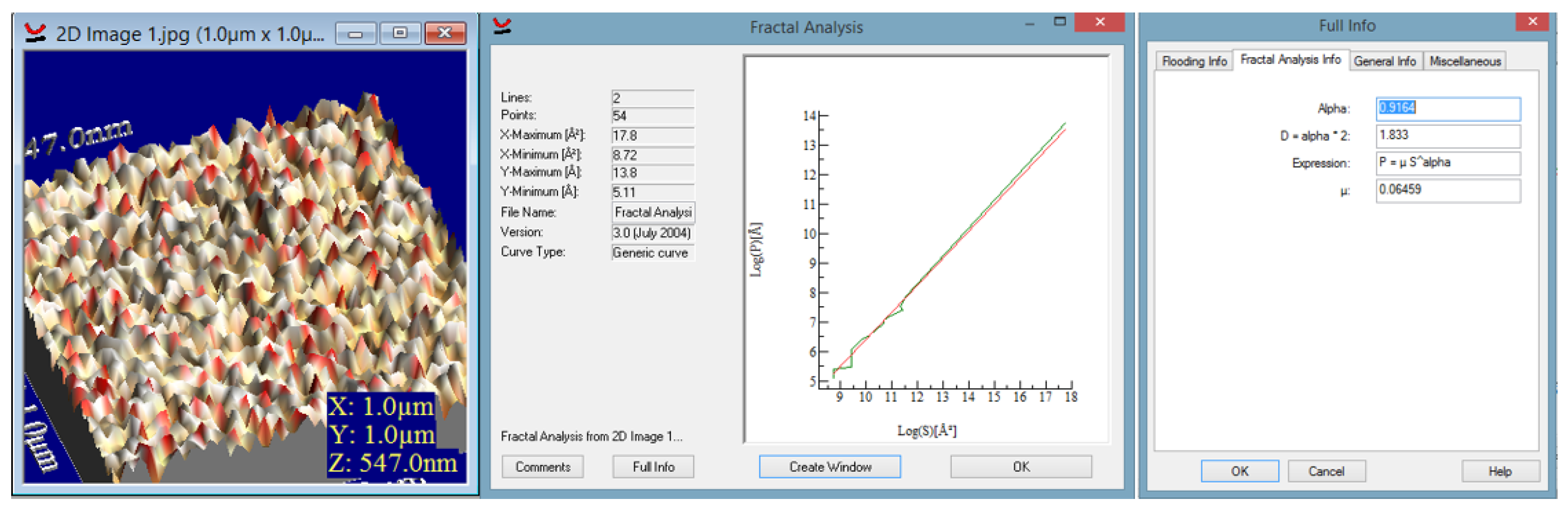The height and width of the screenshot is (511, 1568).
Task: Switch to the Flooding Info tab
Action: (1195, 62)
